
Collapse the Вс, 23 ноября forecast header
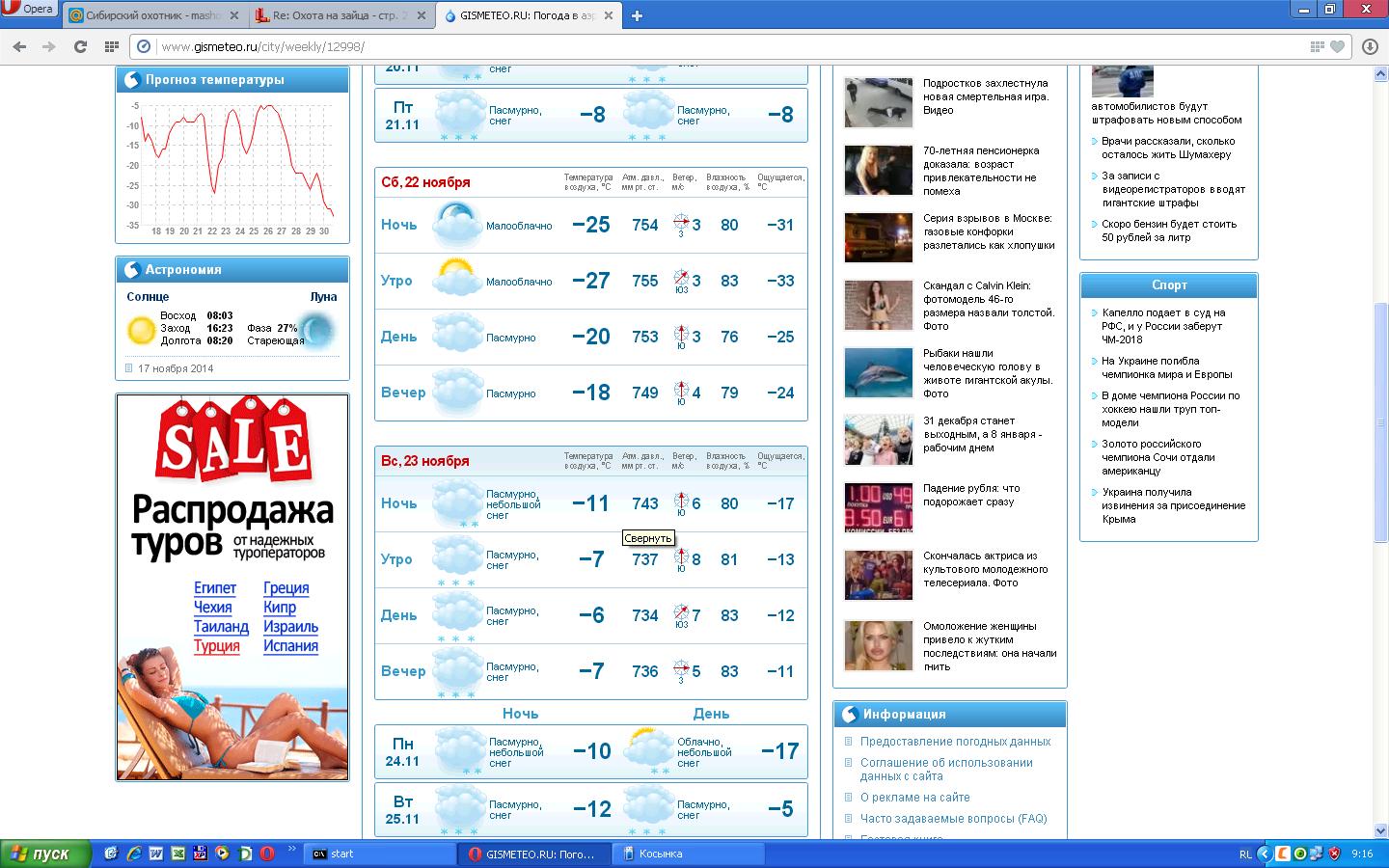(x=425, y=461)
